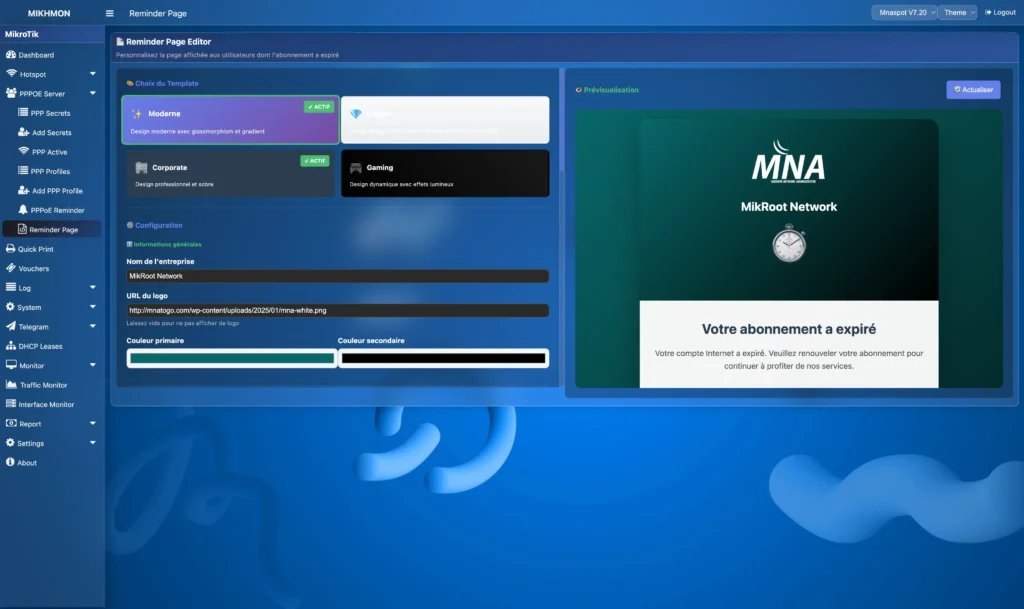Select the Gaming template card
The image size is (1024, 609).
(444, 174)
